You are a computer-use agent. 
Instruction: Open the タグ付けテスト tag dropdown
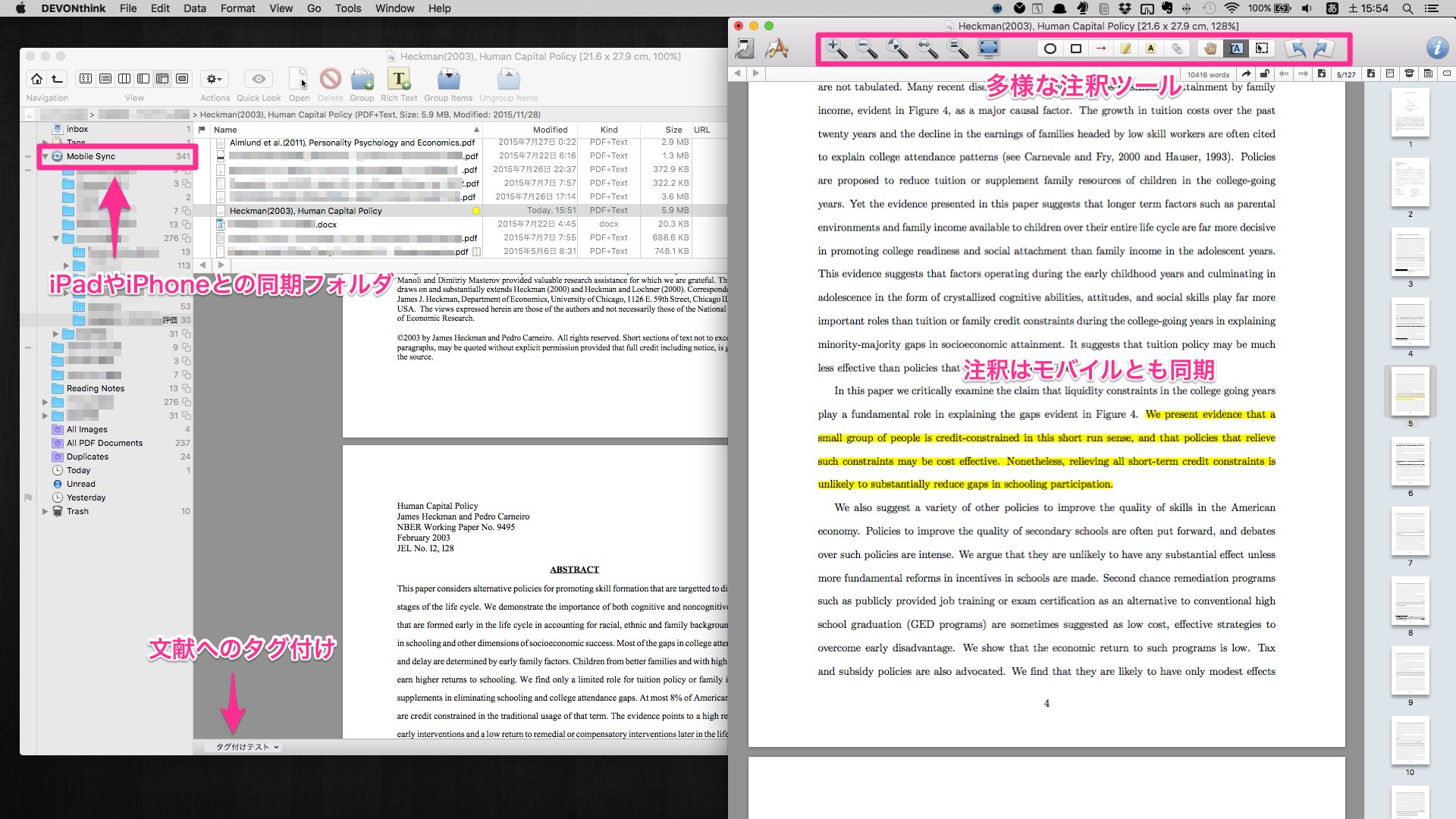247,747
